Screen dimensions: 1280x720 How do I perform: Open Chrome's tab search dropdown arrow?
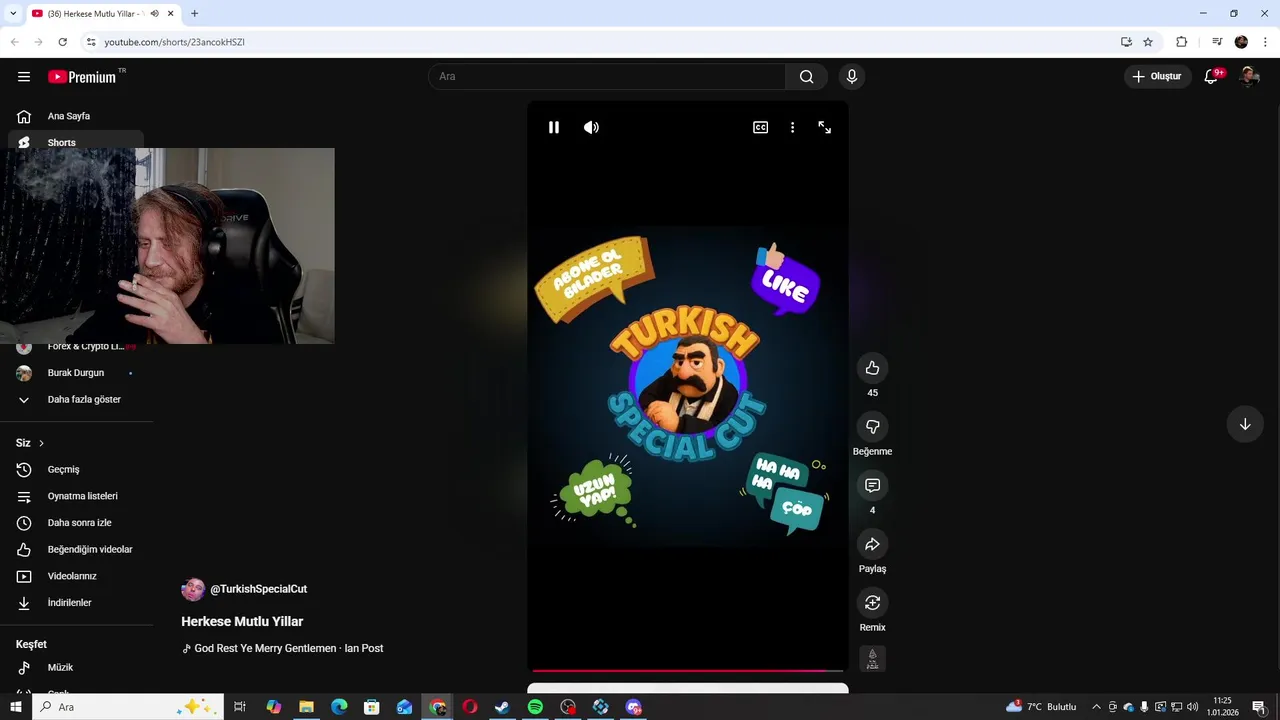tap(13, 13)
